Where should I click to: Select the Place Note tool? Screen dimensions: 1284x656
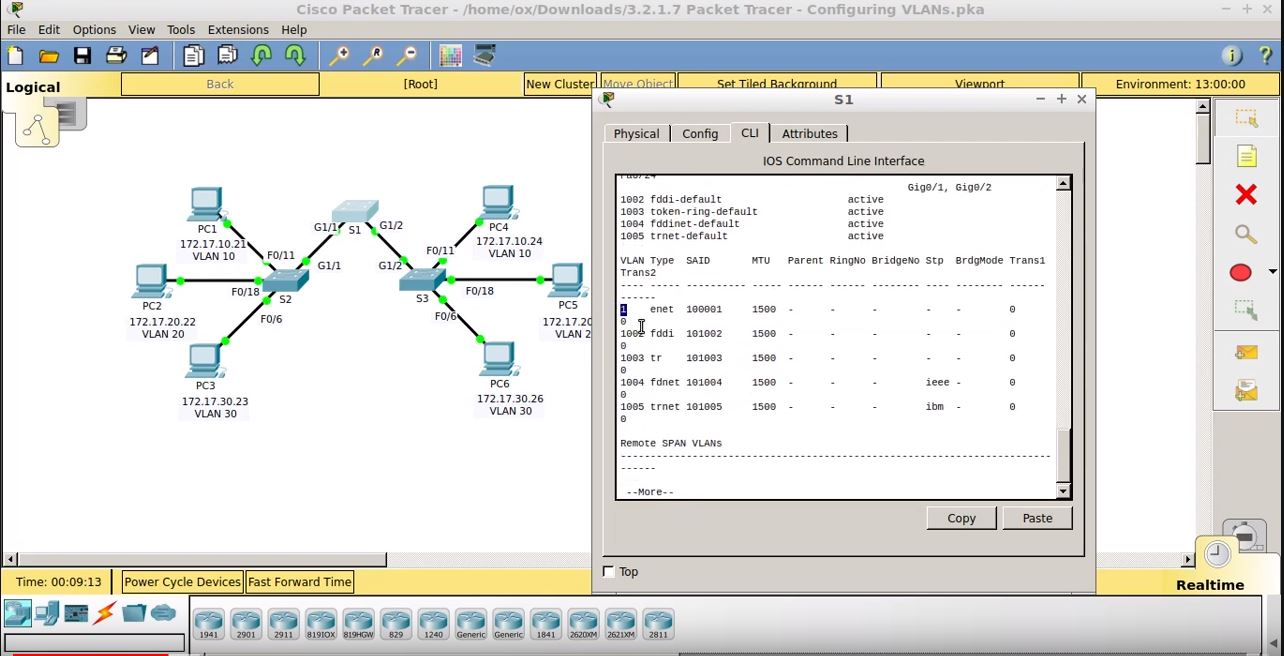(1245, 156)
